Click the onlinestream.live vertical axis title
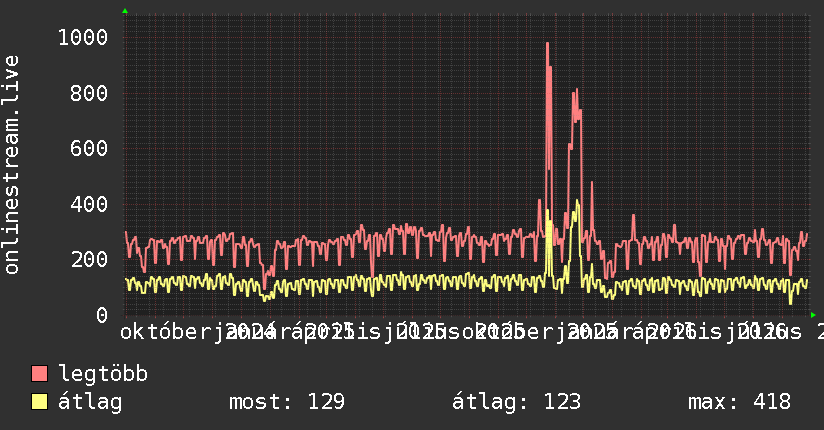 [x=12, y=165]
